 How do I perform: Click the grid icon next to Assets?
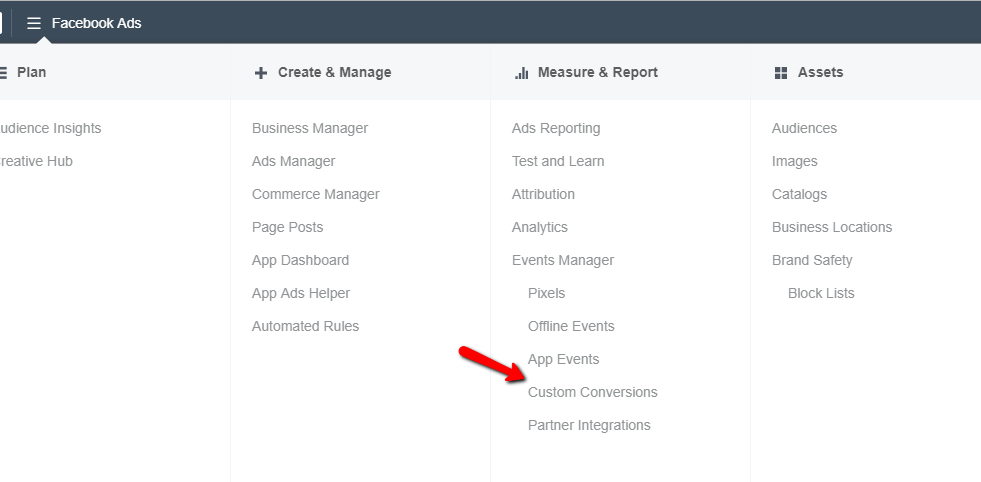pos(781,73)
